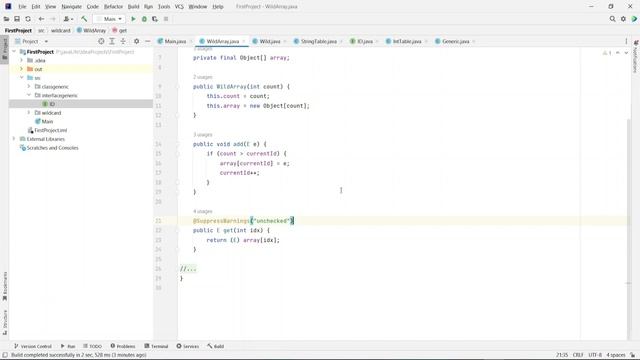Expand the folded code region on line 26
The width and height of the screenshot is (640, 360).
point(188,269)
